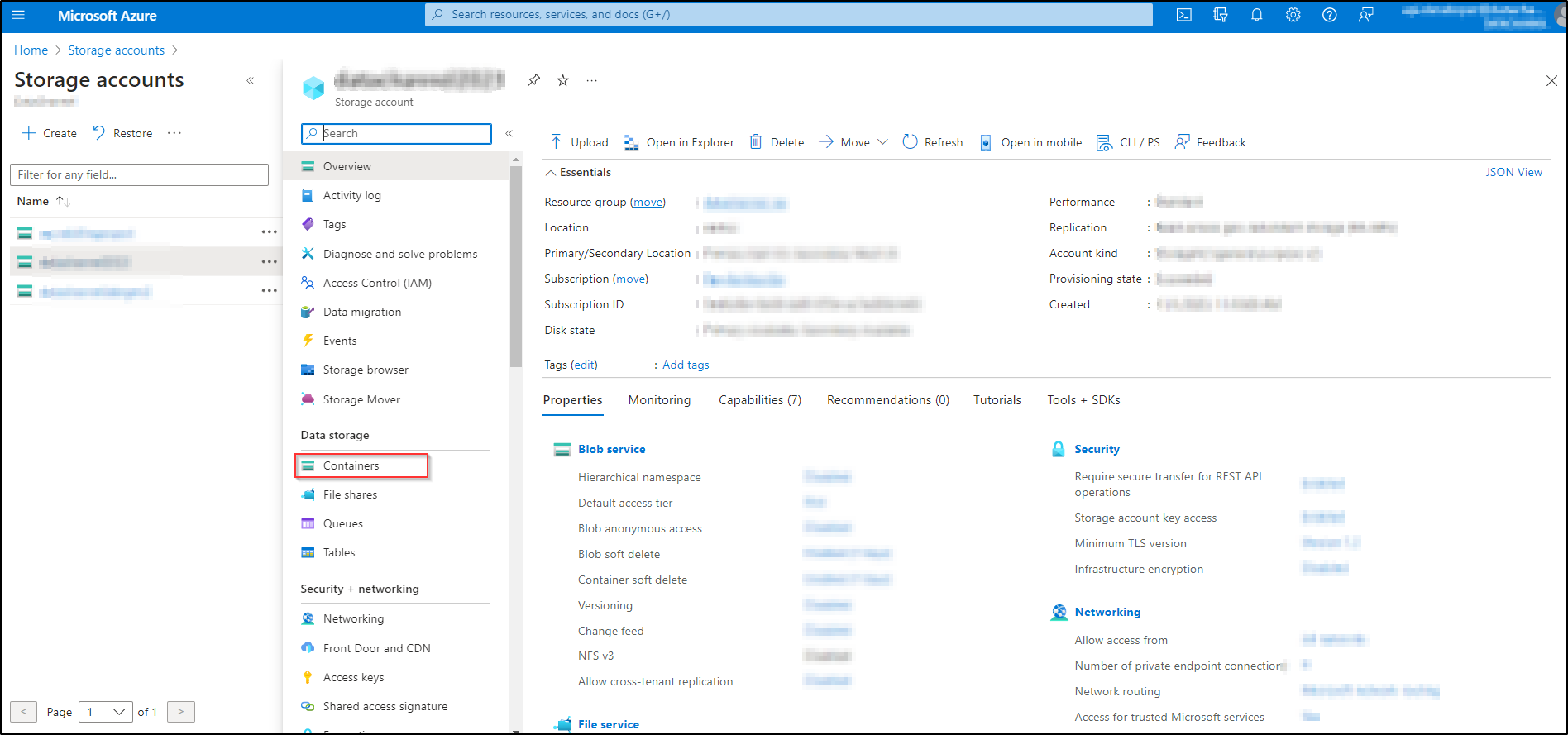Open Overview in the resource menu
Image resolution: width=1568 pixels, height=735 pixels.
397,166
